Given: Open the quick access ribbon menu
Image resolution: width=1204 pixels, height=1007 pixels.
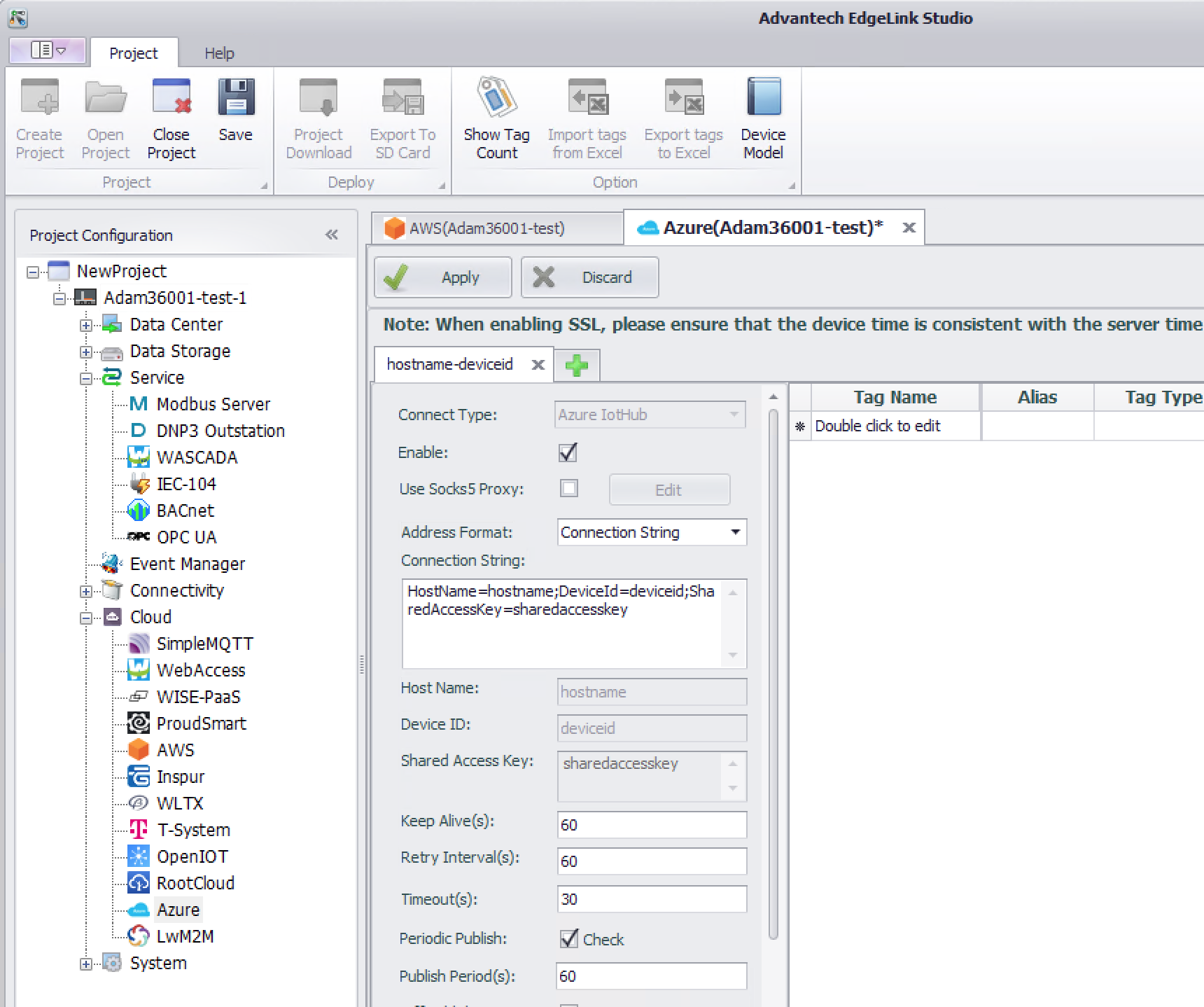Looking at the screenshot, I should 48,50.
